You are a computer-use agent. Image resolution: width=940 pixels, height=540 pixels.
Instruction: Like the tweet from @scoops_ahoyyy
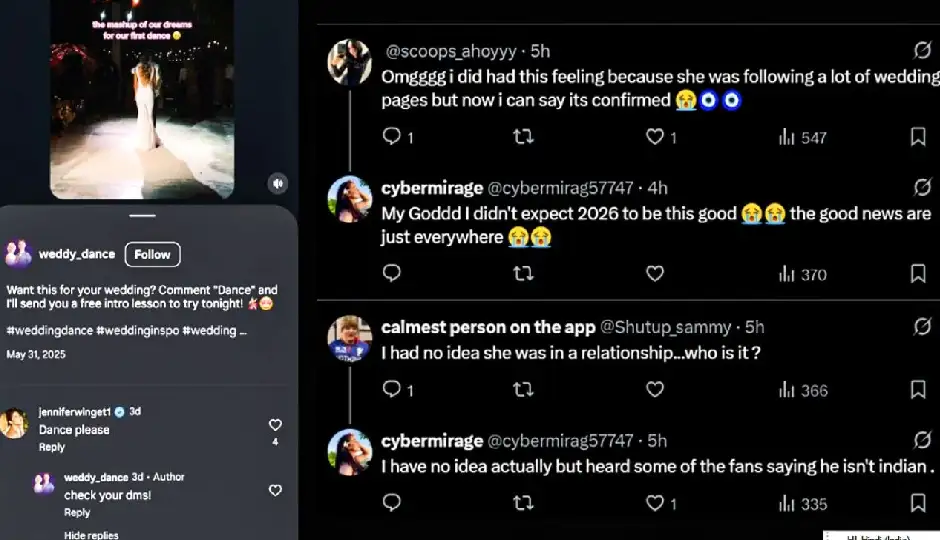pyautogui.click(x=655, y=136)
